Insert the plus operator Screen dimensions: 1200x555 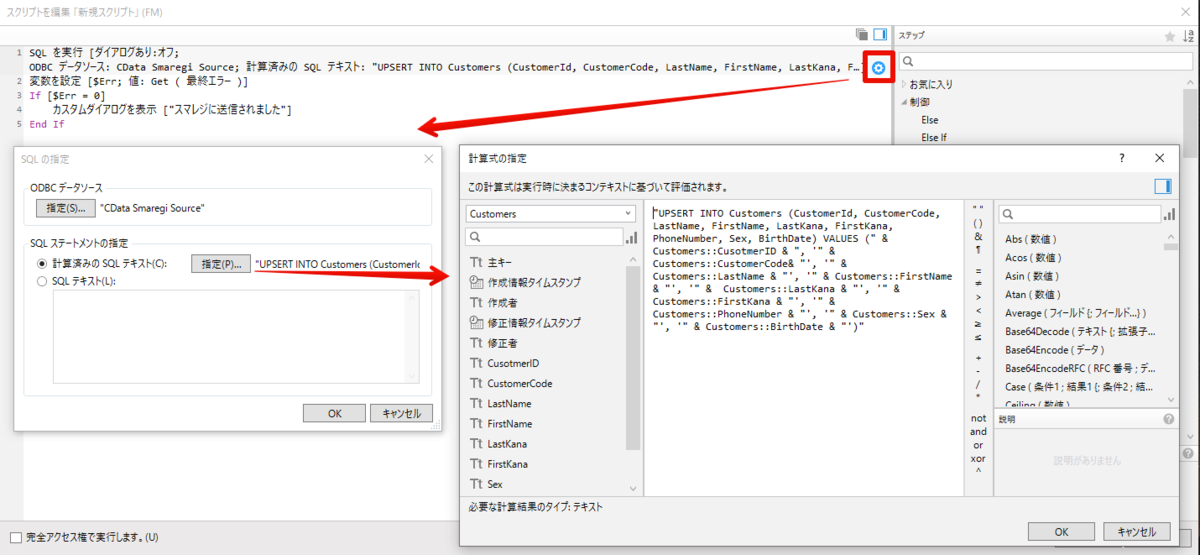(x=978, y=356)
